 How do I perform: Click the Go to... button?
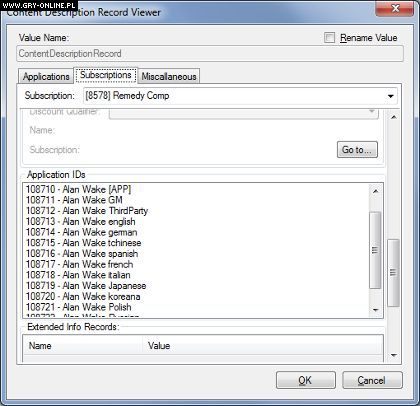coord(357,150)
